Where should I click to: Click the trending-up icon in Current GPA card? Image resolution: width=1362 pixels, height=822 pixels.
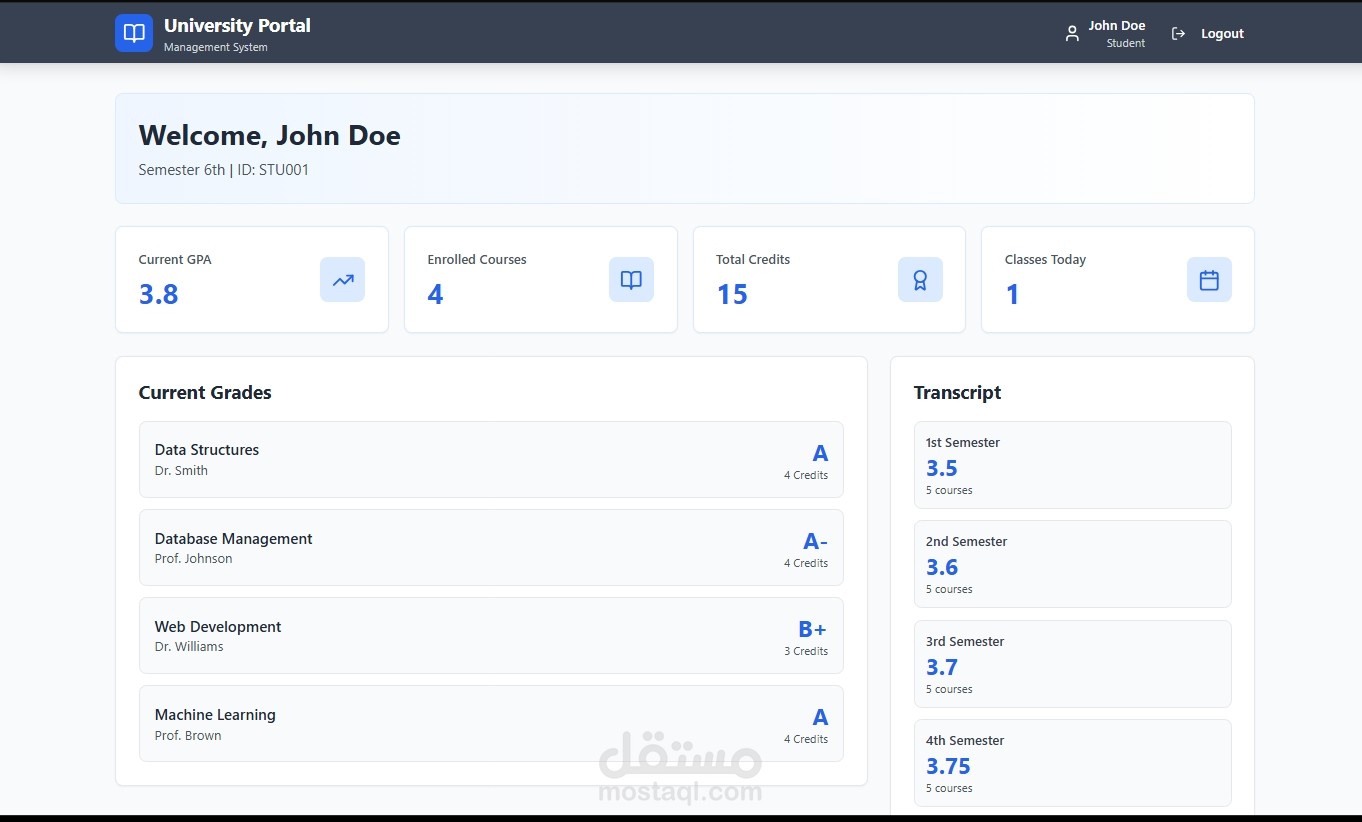pyautogui.click(x=343, y=280)
